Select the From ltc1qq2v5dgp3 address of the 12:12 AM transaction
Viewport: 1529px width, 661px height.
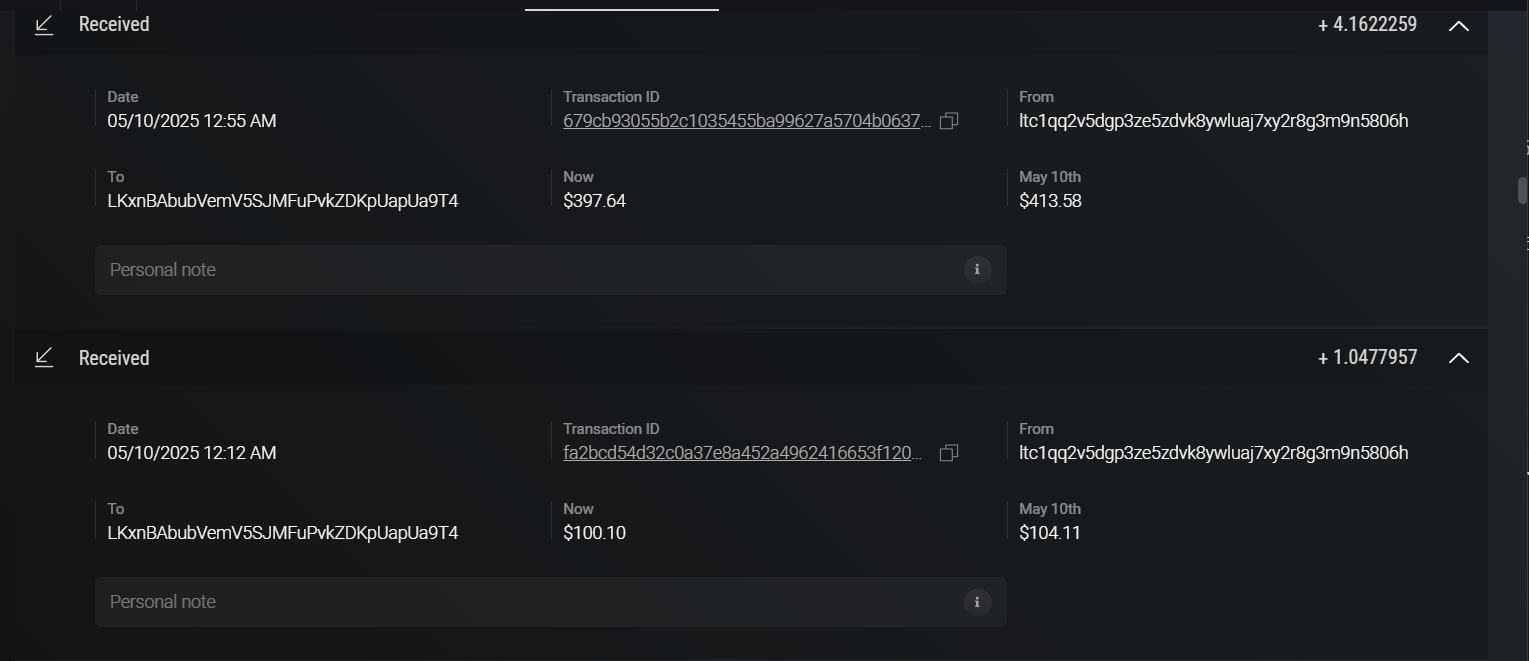coord(1213,453)
